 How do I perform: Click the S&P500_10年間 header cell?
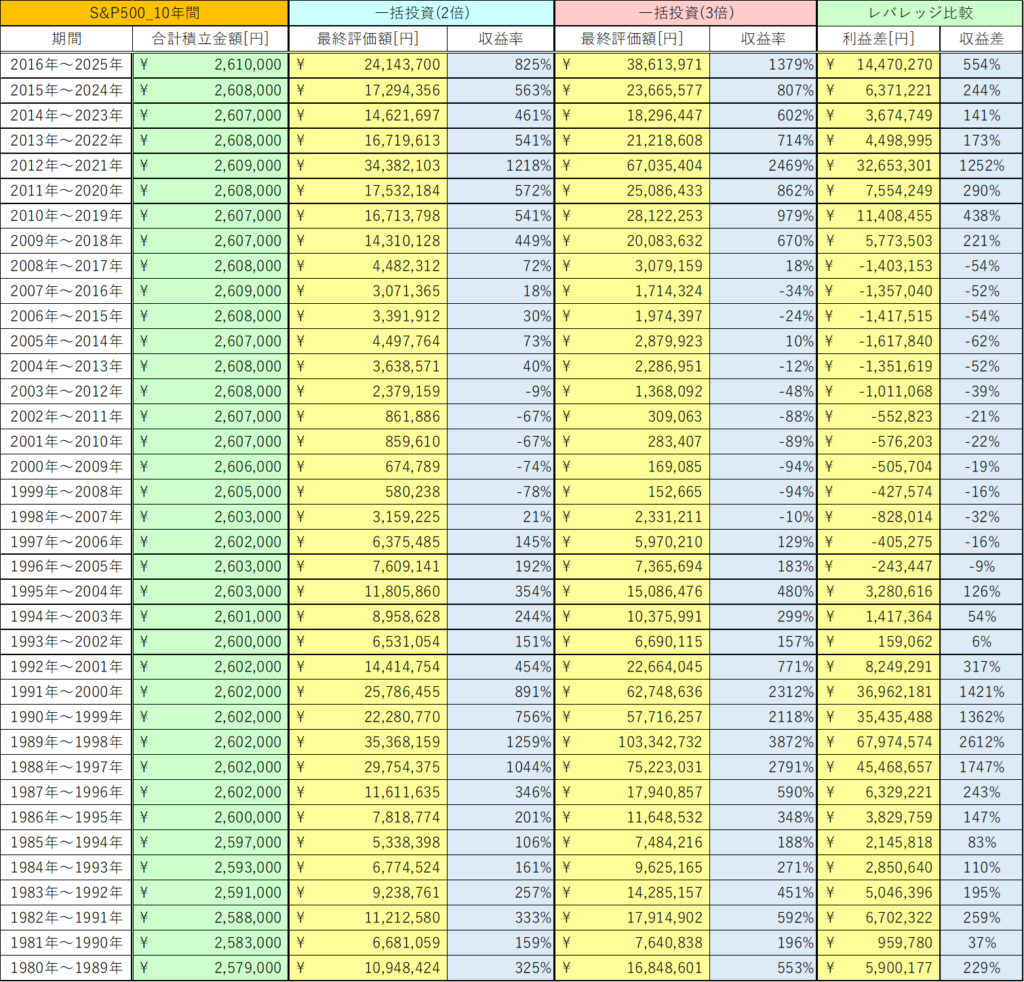point(145,13)
